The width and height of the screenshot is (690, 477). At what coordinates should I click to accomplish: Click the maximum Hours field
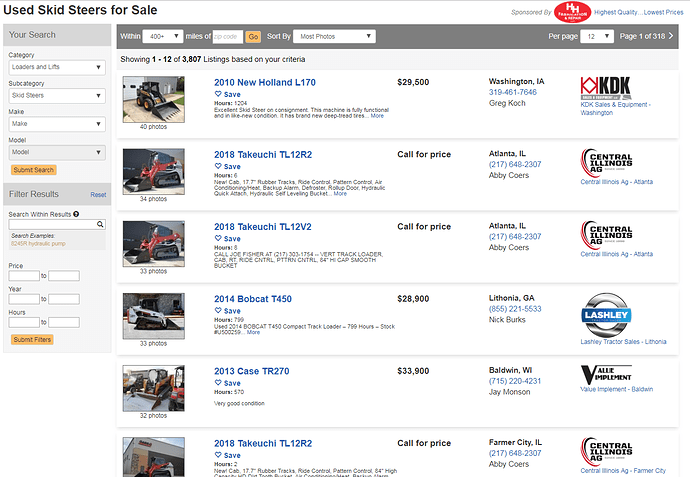tap(64, 323)
